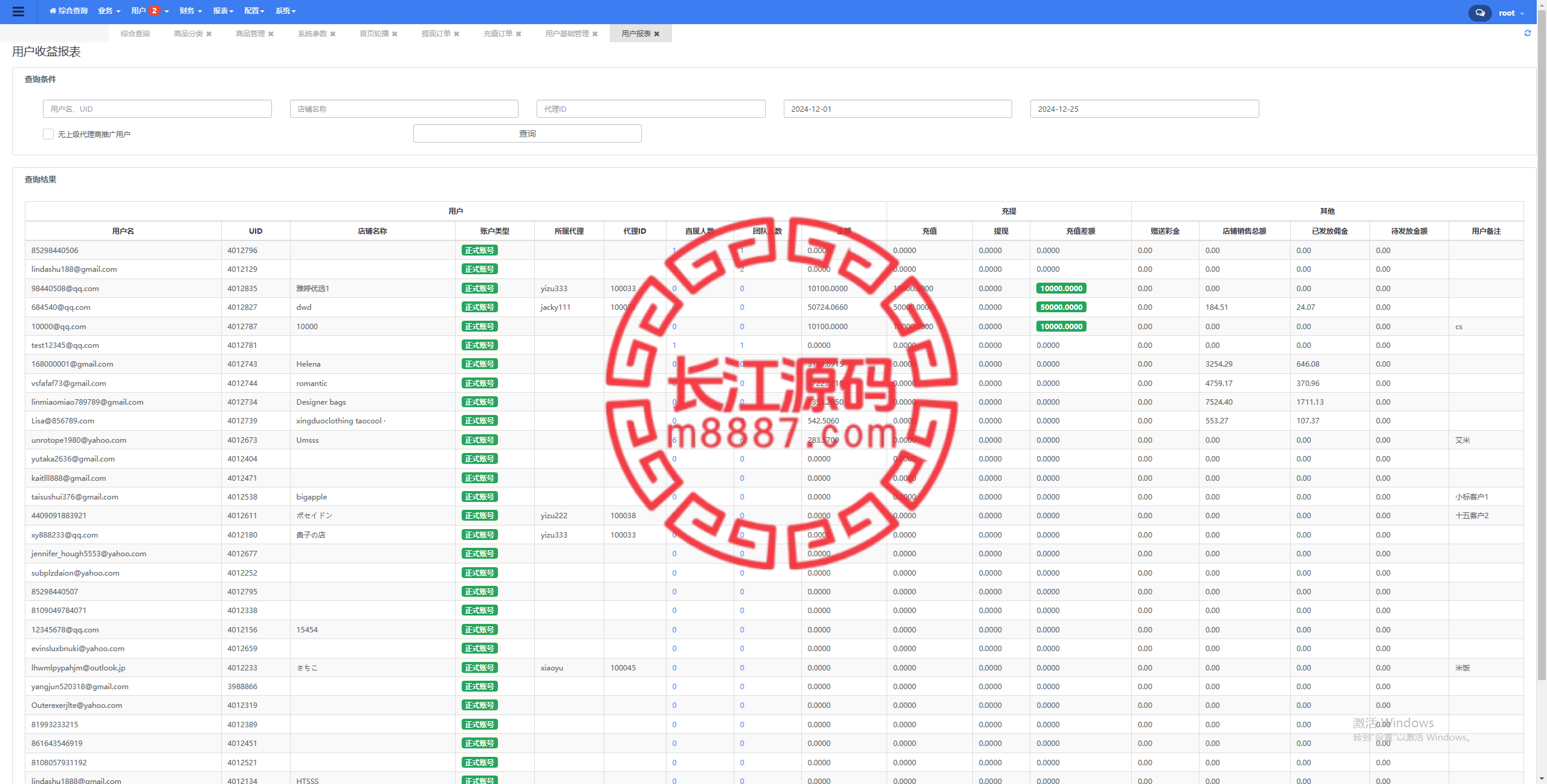Click user note 小标客户1
This screenshot has width=1547, height=784.
point(1472,496)
